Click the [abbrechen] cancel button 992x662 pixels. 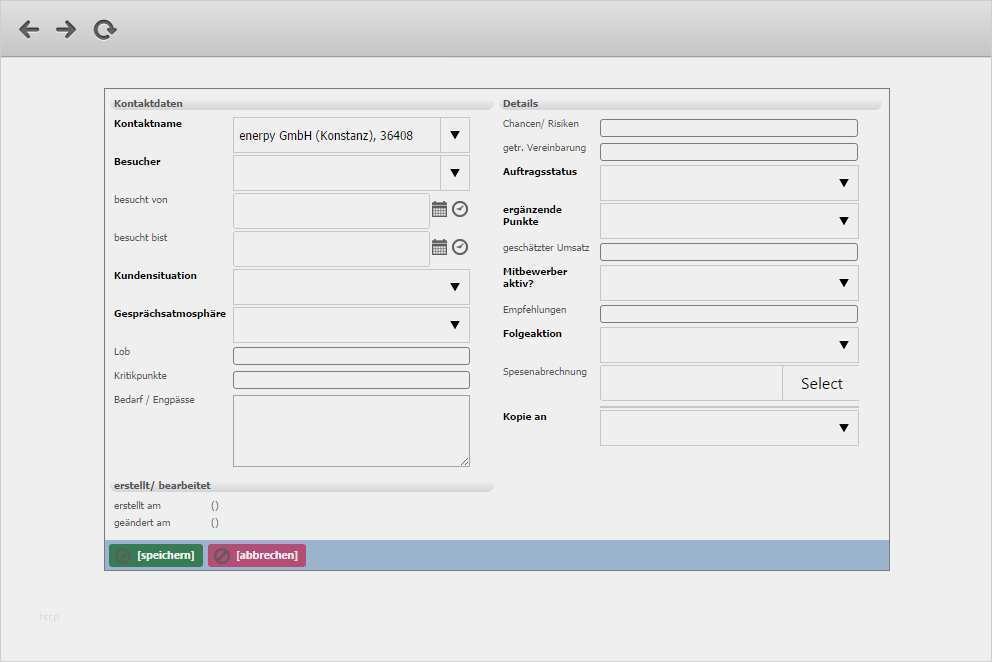click(x=257, y=555)
